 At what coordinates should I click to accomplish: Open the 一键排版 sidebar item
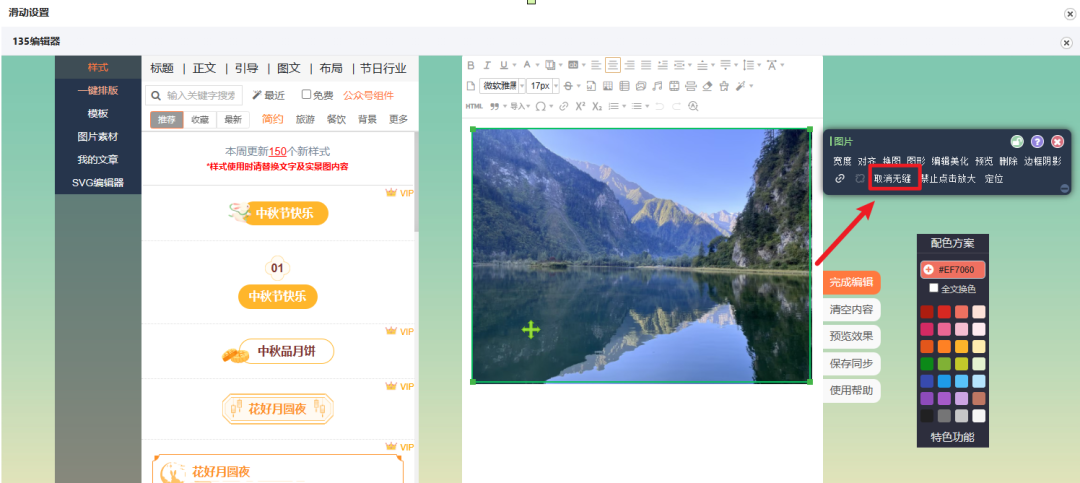click(x=98, y=90)
